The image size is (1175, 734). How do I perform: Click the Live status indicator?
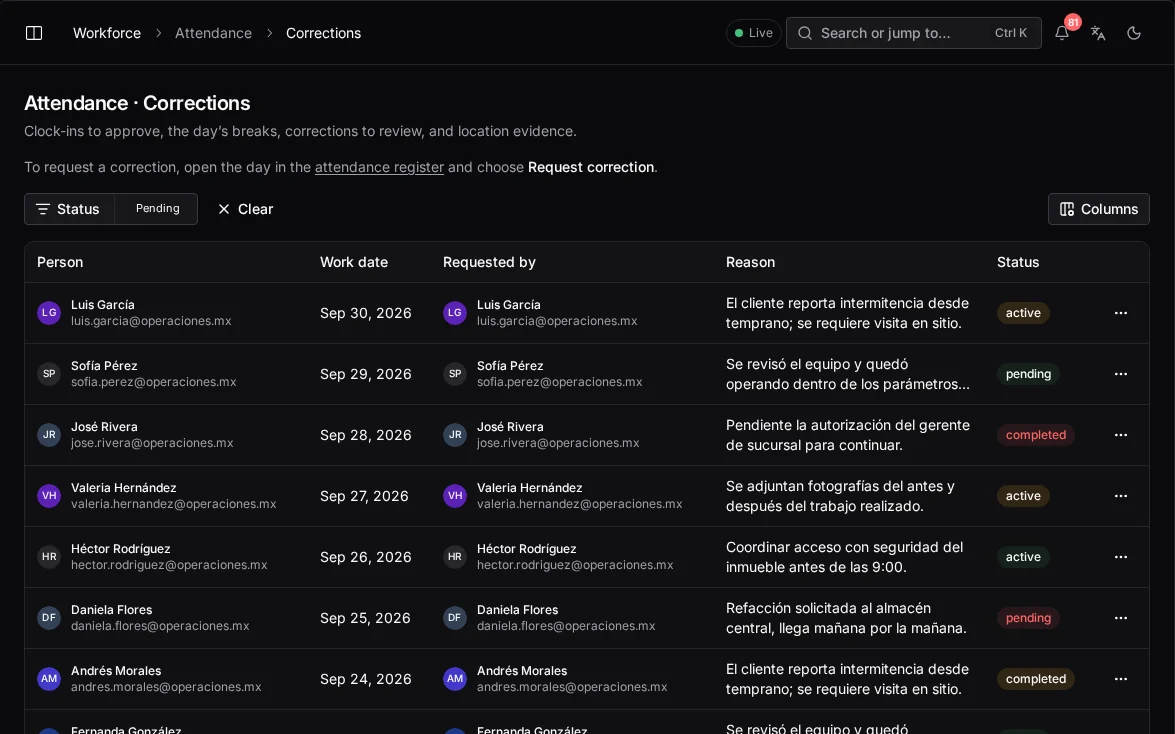pos(753,33)
